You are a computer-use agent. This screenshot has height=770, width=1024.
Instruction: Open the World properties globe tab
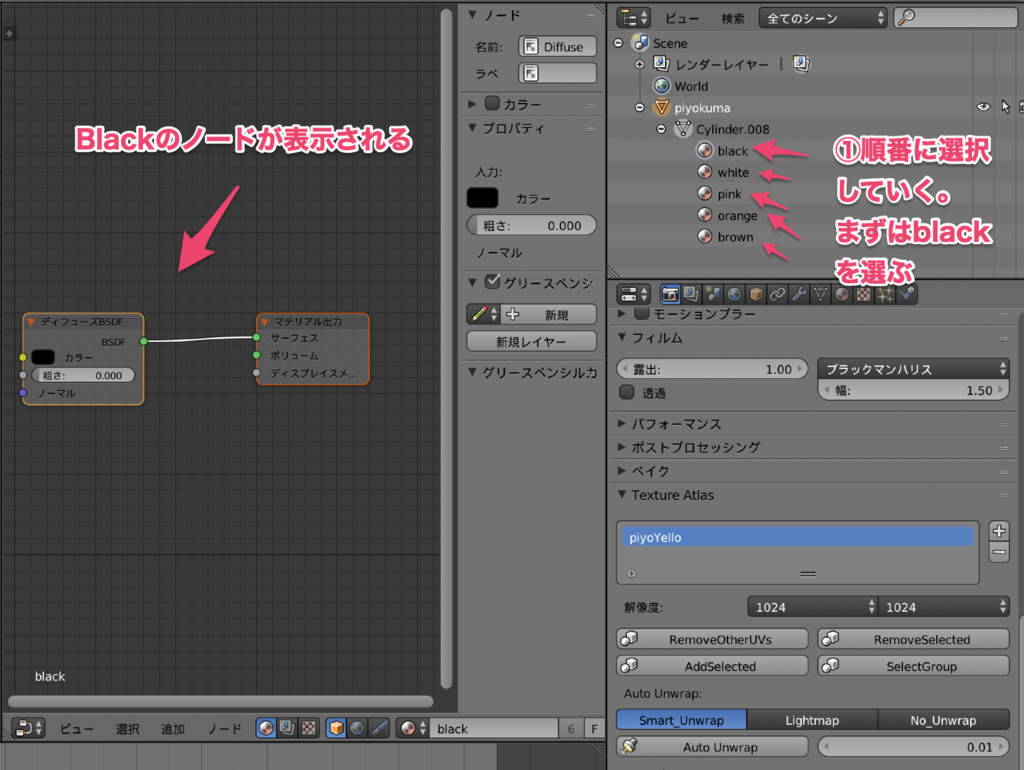[x=734, y=295]
